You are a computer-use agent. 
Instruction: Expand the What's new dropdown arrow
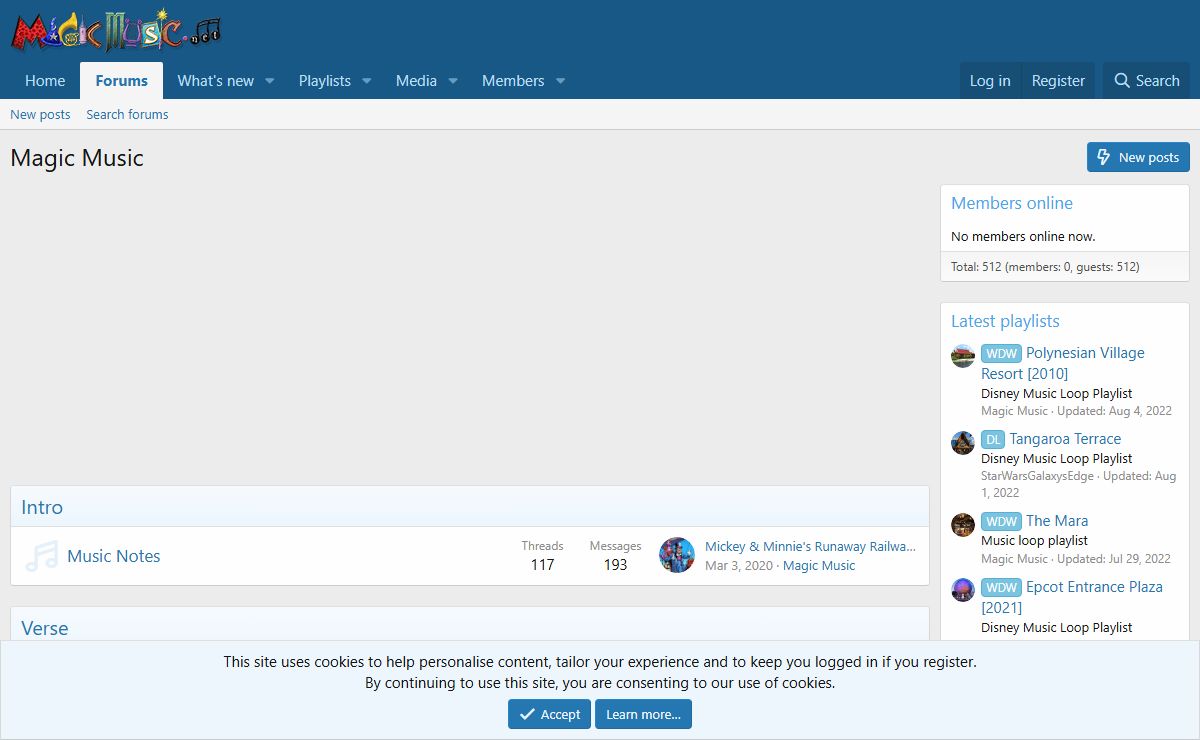click(270, 81)
